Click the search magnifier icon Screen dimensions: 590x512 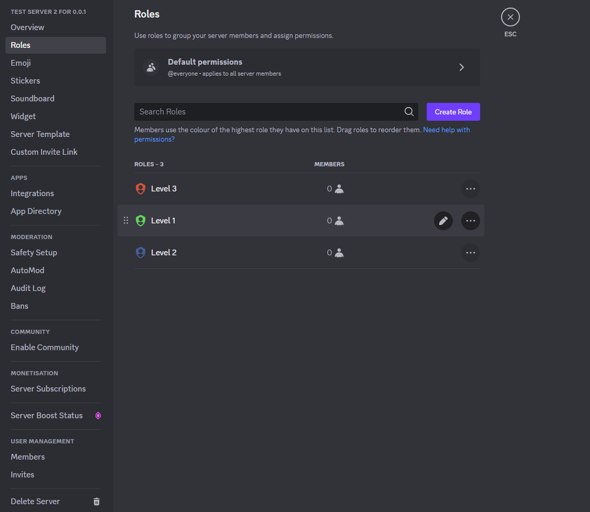[409, 112]
